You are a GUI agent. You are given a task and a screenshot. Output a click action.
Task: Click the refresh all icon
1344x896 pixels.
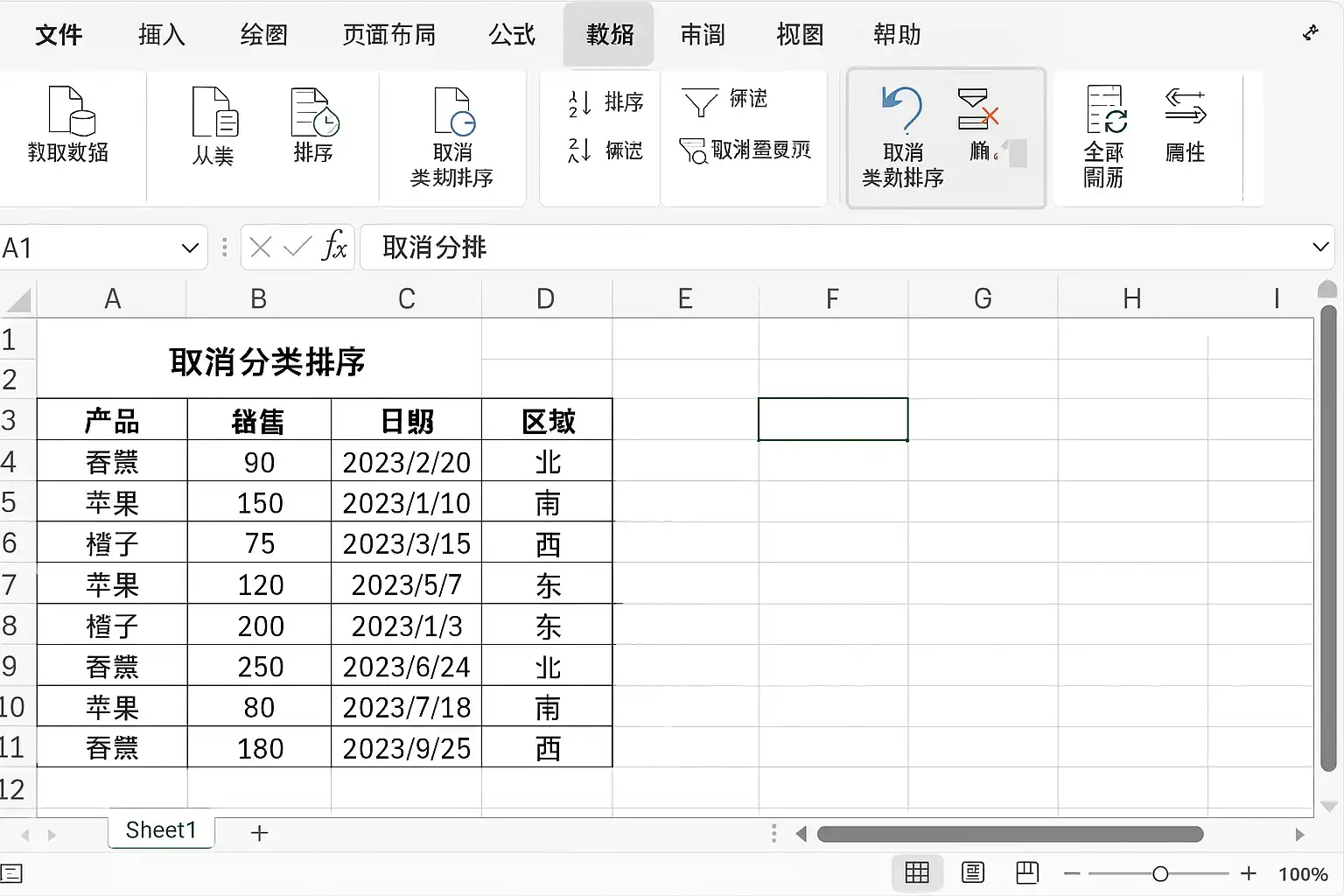(x=1106, y=109)
